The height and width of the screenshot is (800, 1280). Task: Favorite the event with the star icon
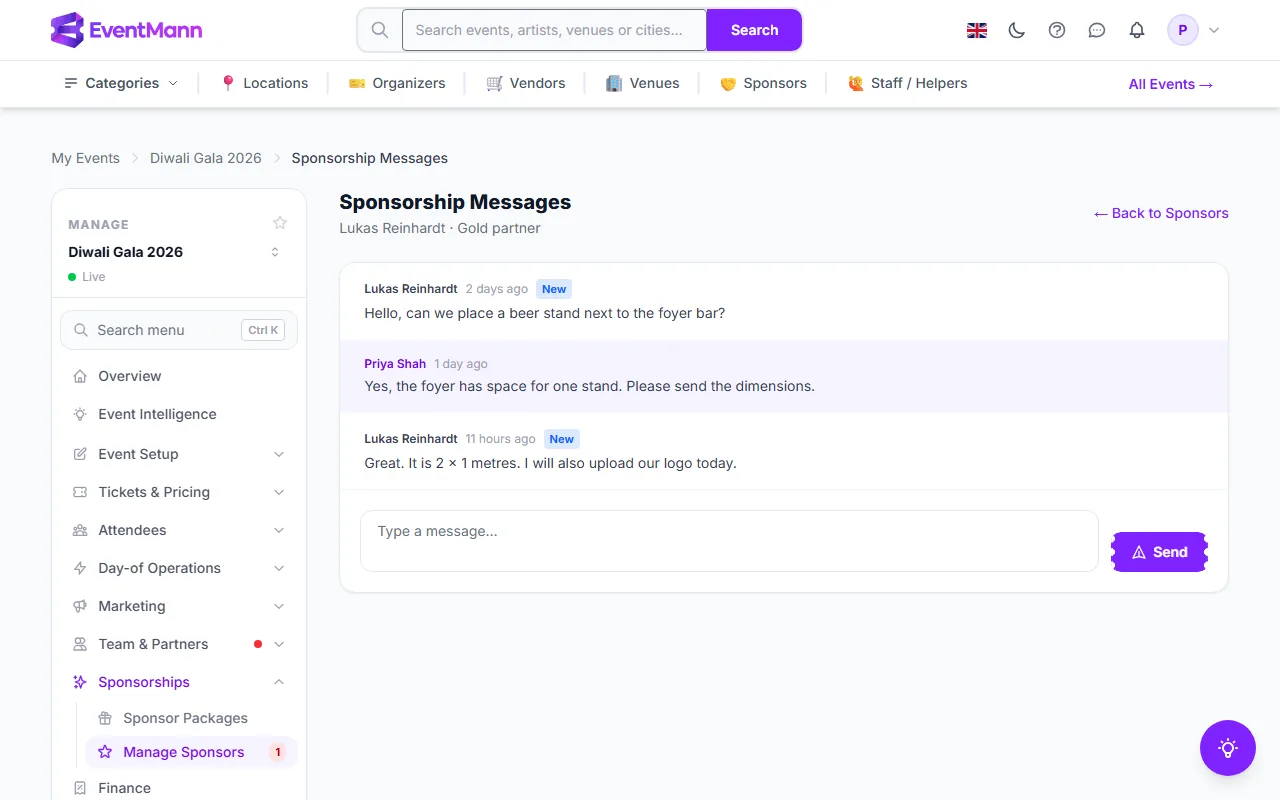[280, 223]
